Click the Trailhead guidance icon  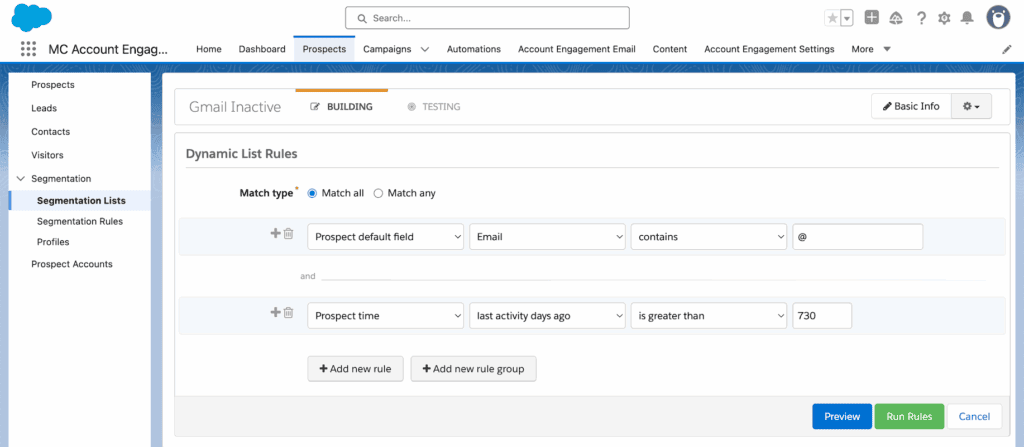pyautogui.click(x=896, y=18)
